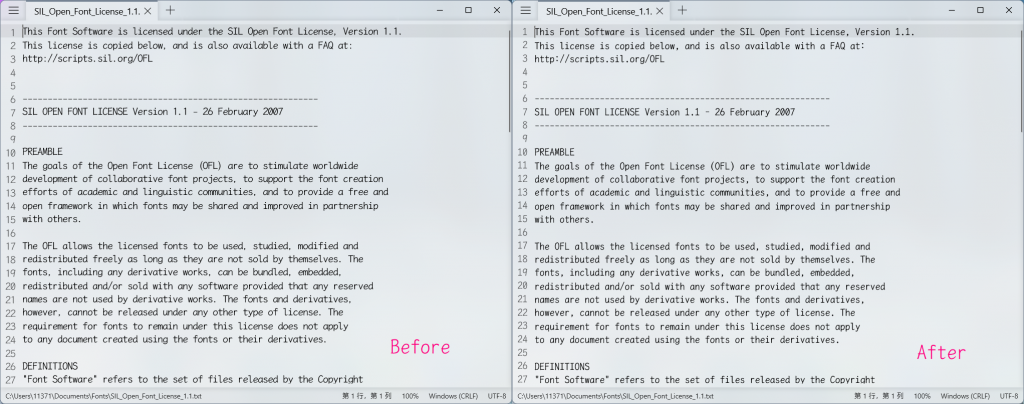
Task: Click the DEFINITIONS heading in right window
Action: [x=562, y=366]
